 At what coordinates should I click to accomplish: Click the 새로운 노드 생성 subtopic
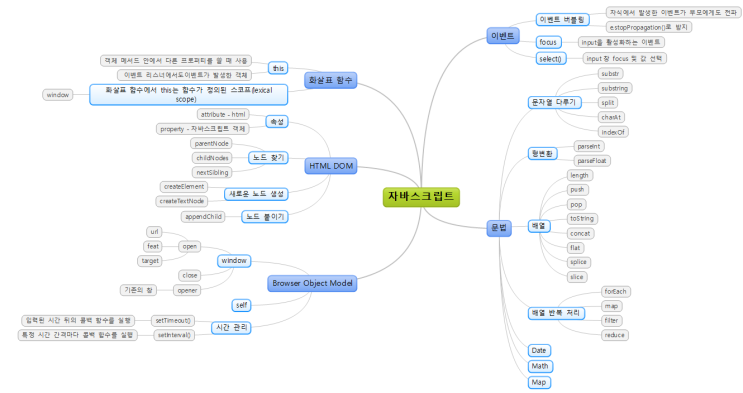(256, 194)
